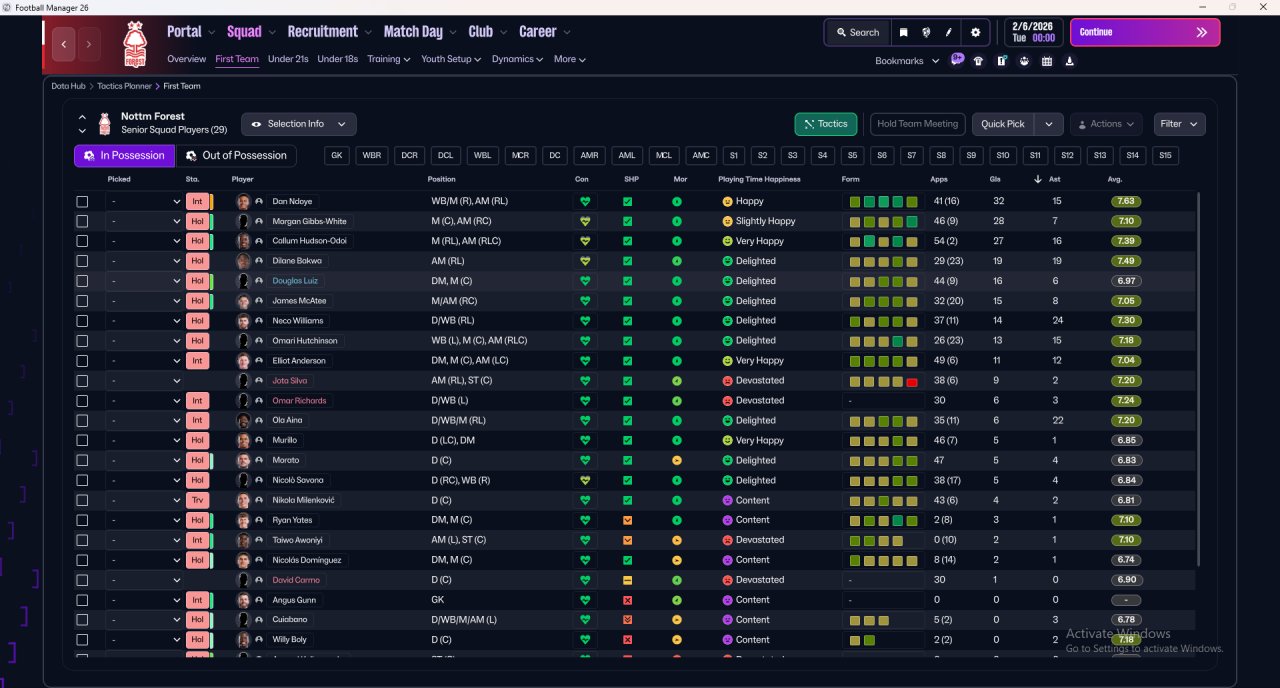Click the download tray bookmark icon
This screenshot has width=1280, height=688.
click(1070, 61)
